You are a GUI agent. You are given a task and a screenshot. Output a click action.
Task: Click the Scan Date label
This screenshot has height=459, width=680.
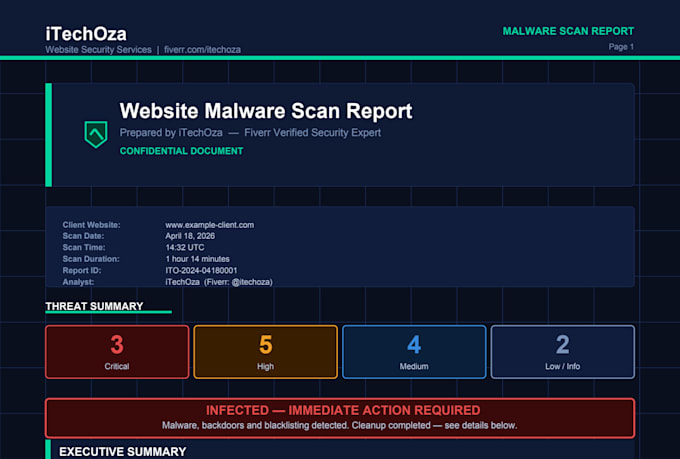click(x=83, y=236)
